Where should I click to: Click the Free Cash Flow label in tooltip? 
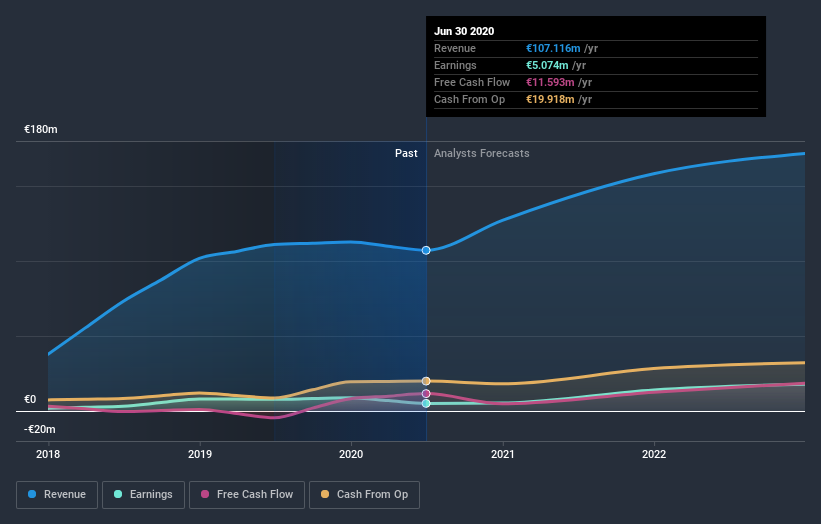click(472, 82)
